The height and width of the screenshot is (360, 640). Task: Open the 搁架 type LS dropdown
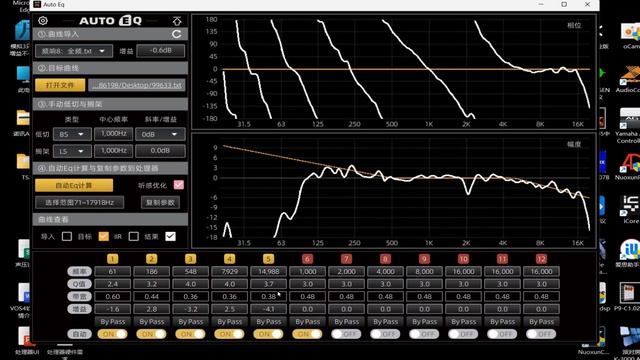tap(72, 151)
